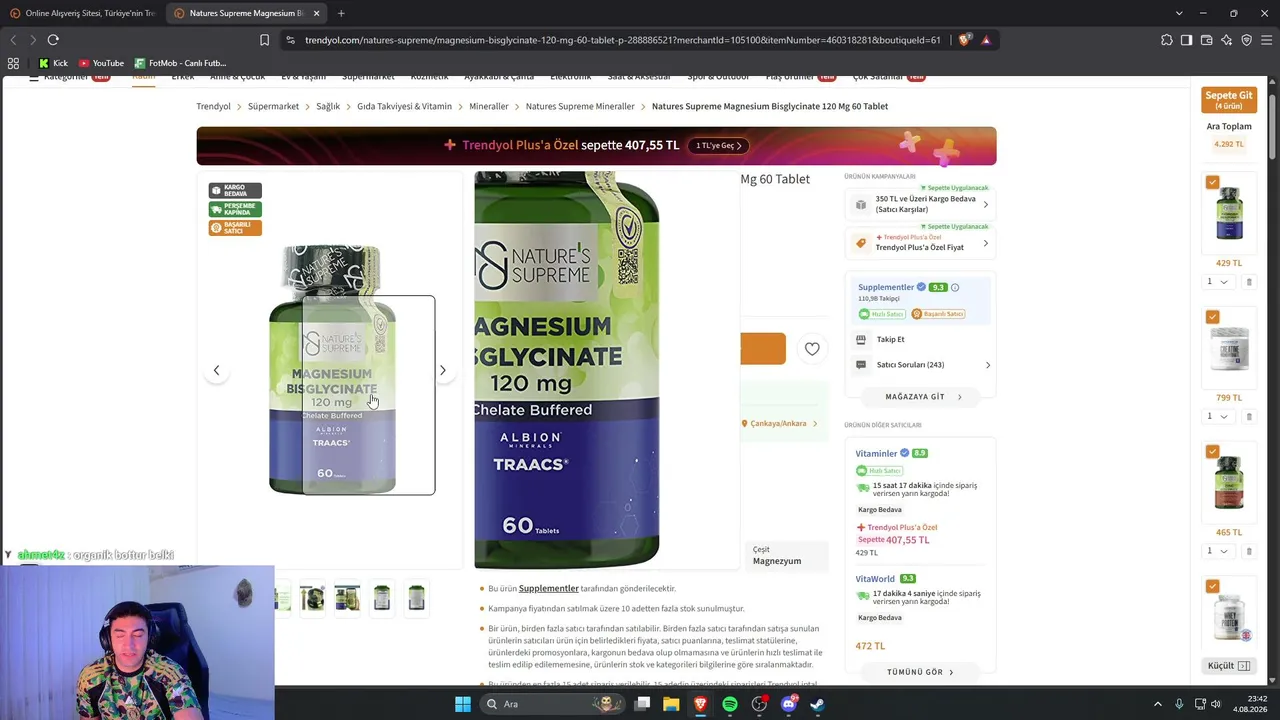Click the info icon next to Supplementler rating
The height and width of the screenshot is (720, 1280).
955,287
